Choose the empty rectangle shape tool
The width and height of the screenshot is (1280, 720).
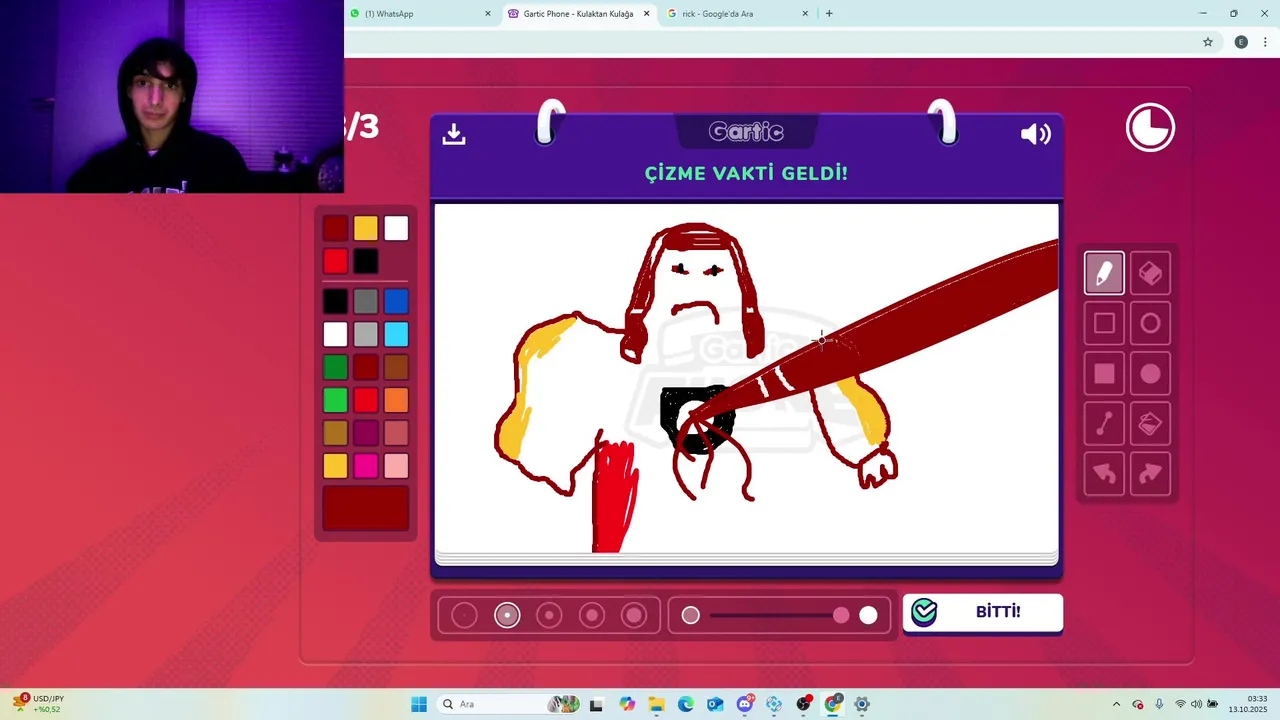pos(1104,323)
